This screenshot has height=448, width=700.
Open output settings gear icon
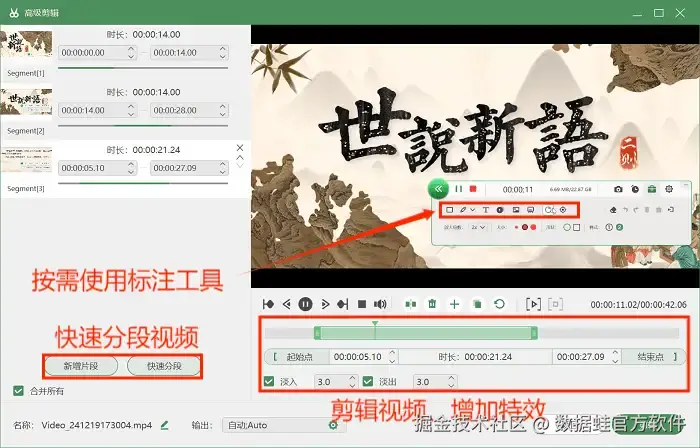coord(333,425)
